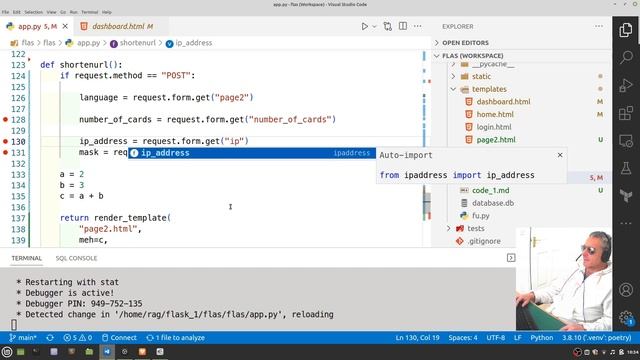Click '1 file to analyze' status item
The height and width of the screenshot is (360, 640).
click(x=176, y=338)
